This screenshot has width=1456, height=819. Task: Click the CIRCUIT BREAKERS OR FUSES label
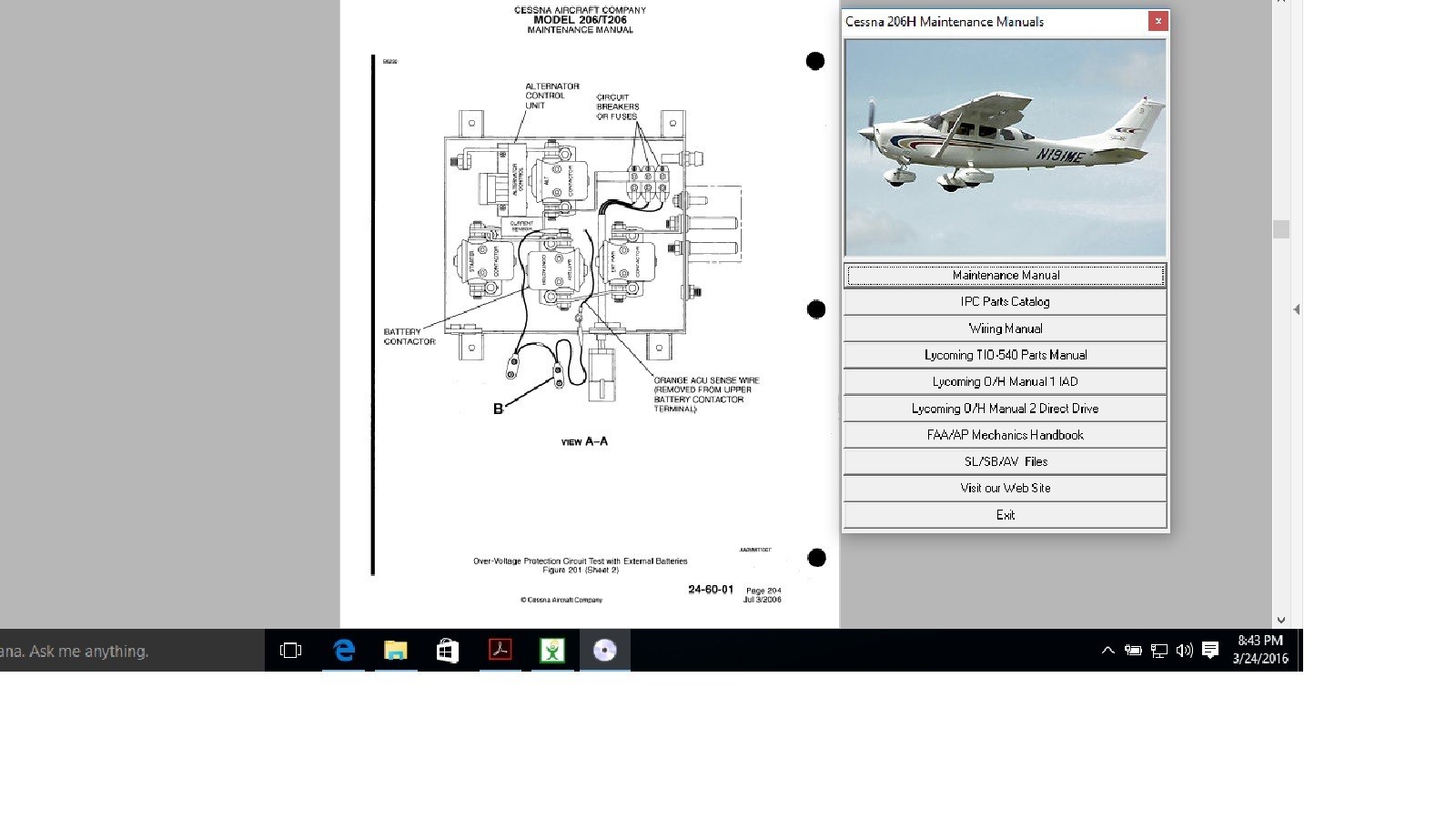click(x=618, y=106)
